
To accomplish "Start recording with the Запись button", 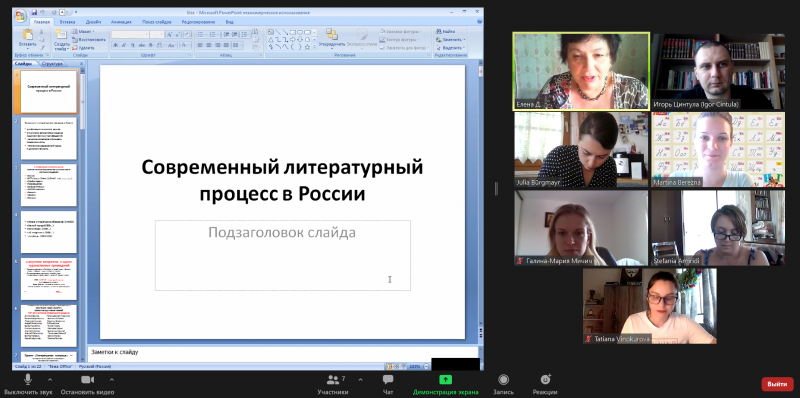I will click(504, 384).
